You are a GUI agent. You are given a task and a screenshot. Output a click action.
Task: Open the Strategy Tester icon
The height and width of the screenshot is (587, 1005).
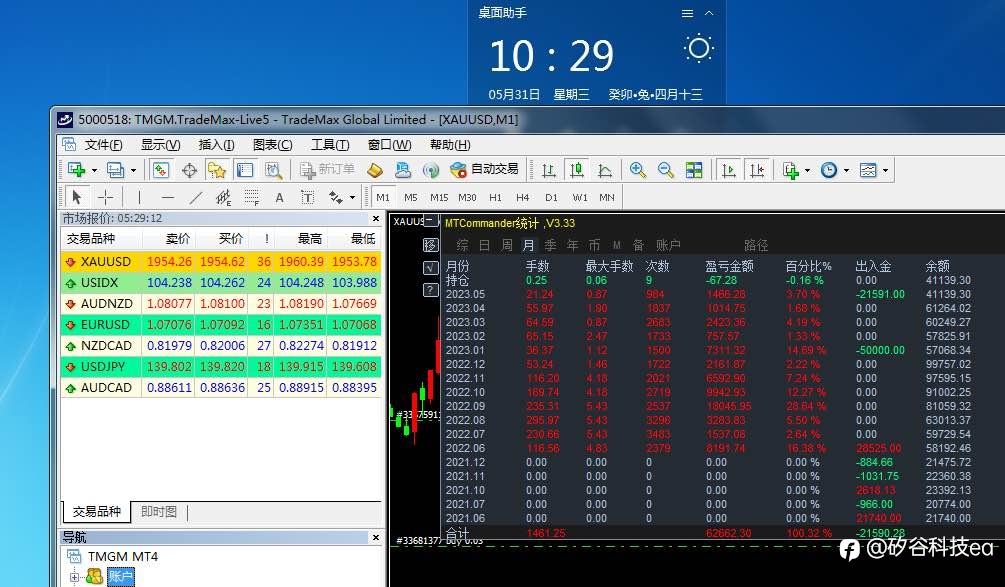click(273, 170)
